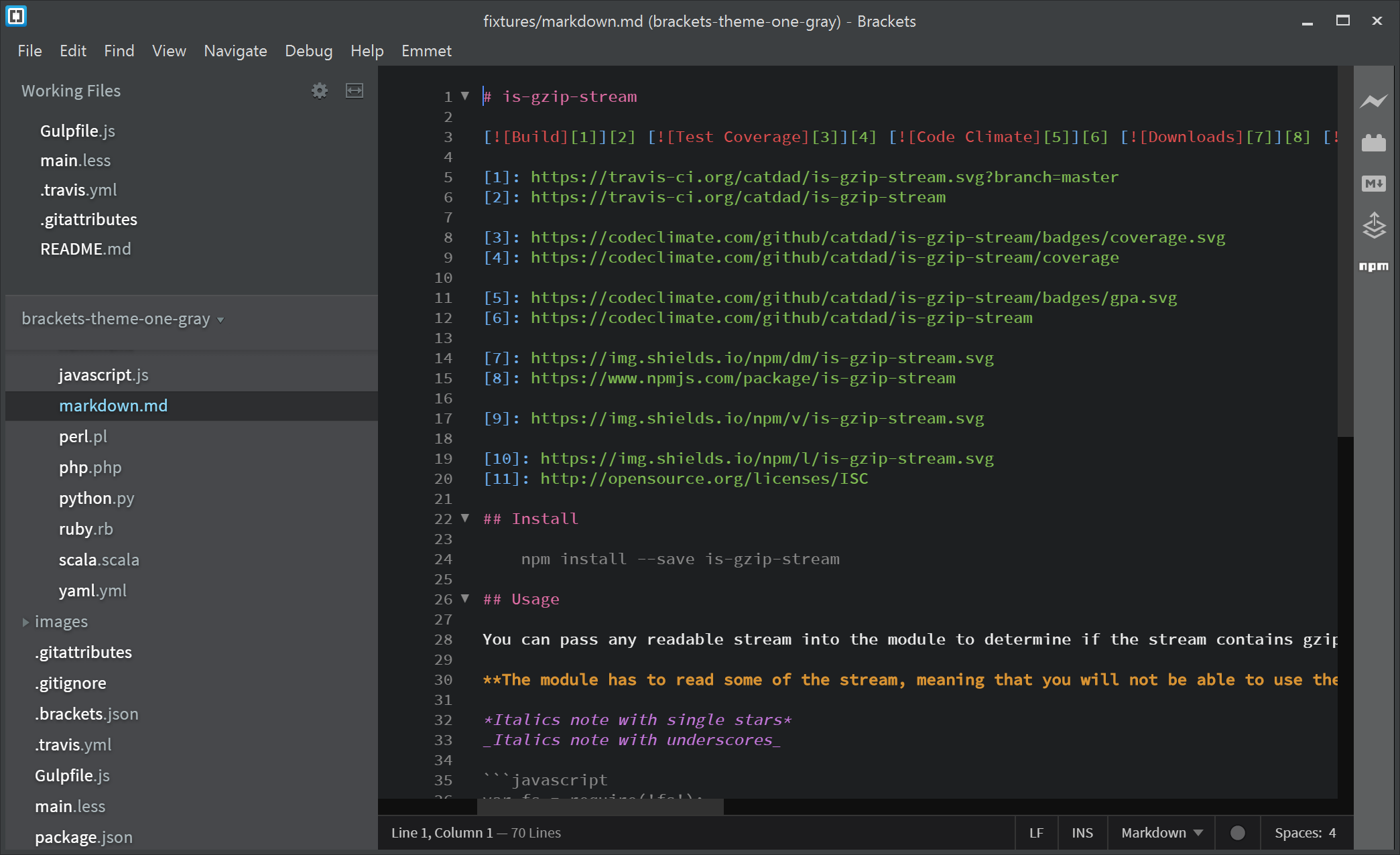
Task: Open Working Files settings gear
Action: (320, 90)
